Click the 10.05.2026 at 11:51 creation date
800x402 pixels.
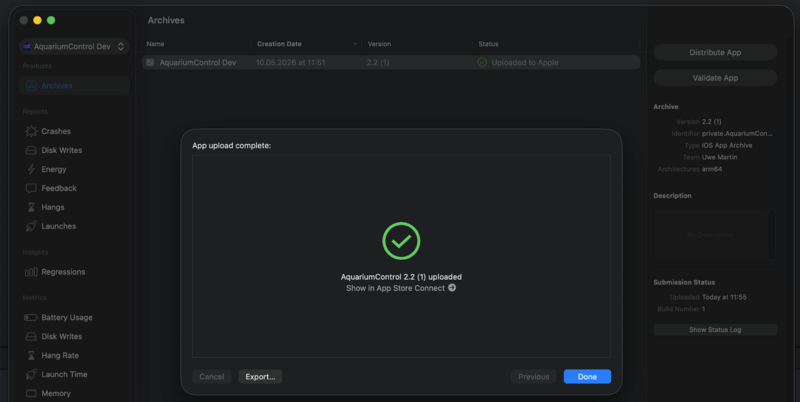290,62
